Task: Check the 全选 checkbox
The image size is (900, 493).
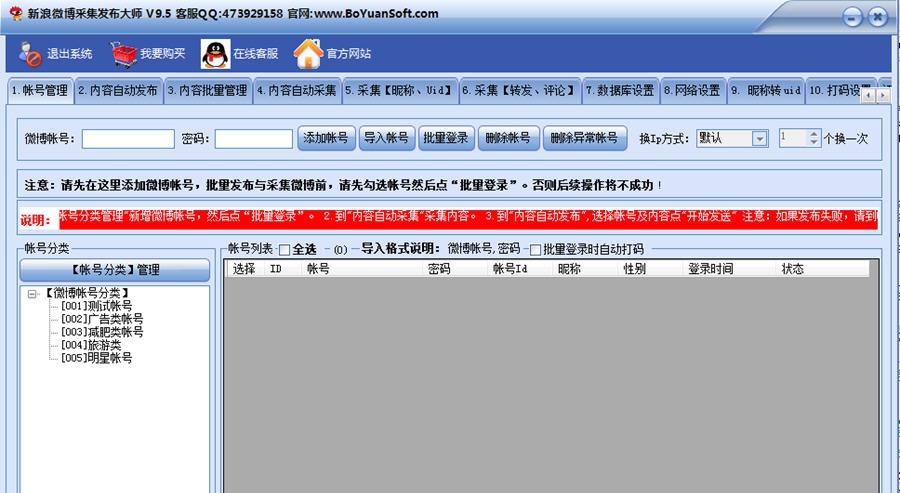Action: coord(284,250)
